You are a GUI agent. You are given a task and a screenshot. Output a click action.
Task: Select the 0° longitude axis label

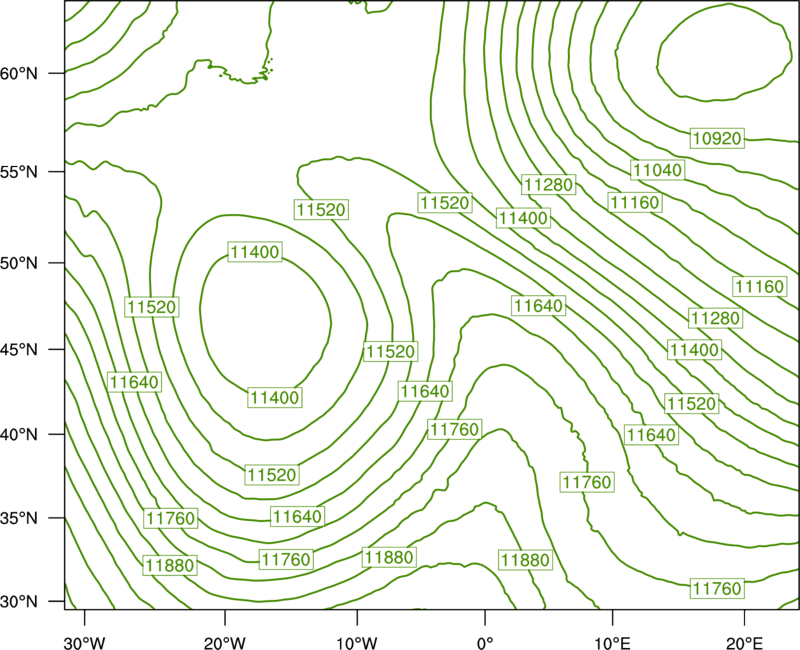485,643
